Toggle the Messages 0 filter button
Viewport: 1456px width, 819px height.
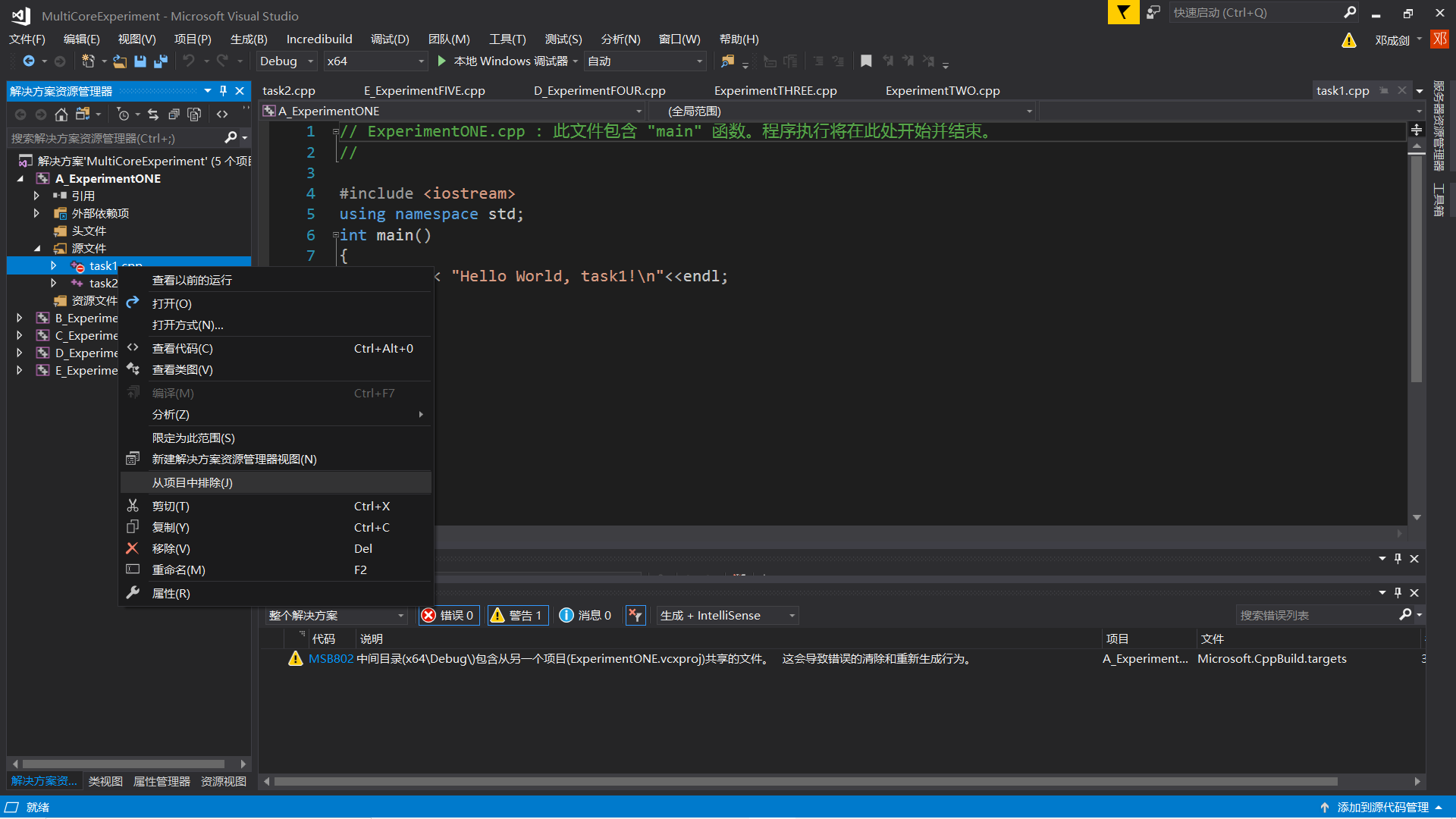click(585, 615)
